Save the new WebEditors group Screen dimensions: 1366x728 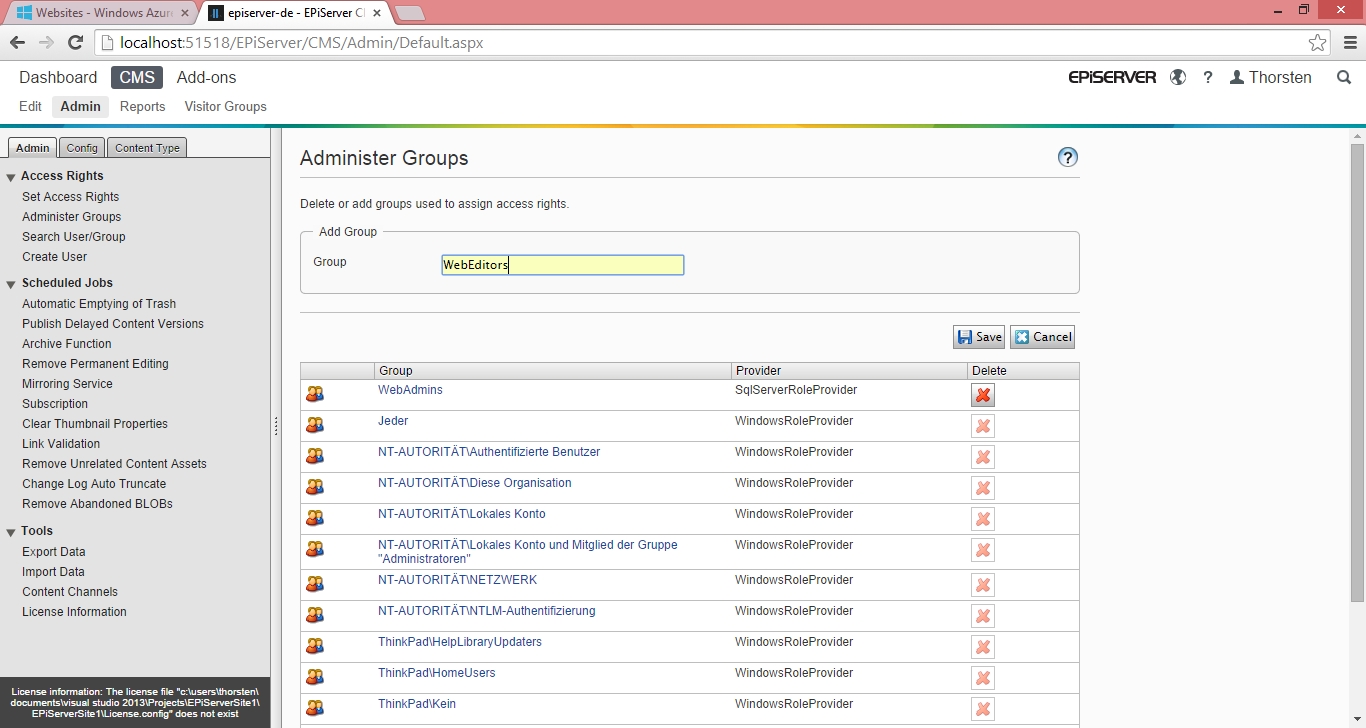pos(978,337)
